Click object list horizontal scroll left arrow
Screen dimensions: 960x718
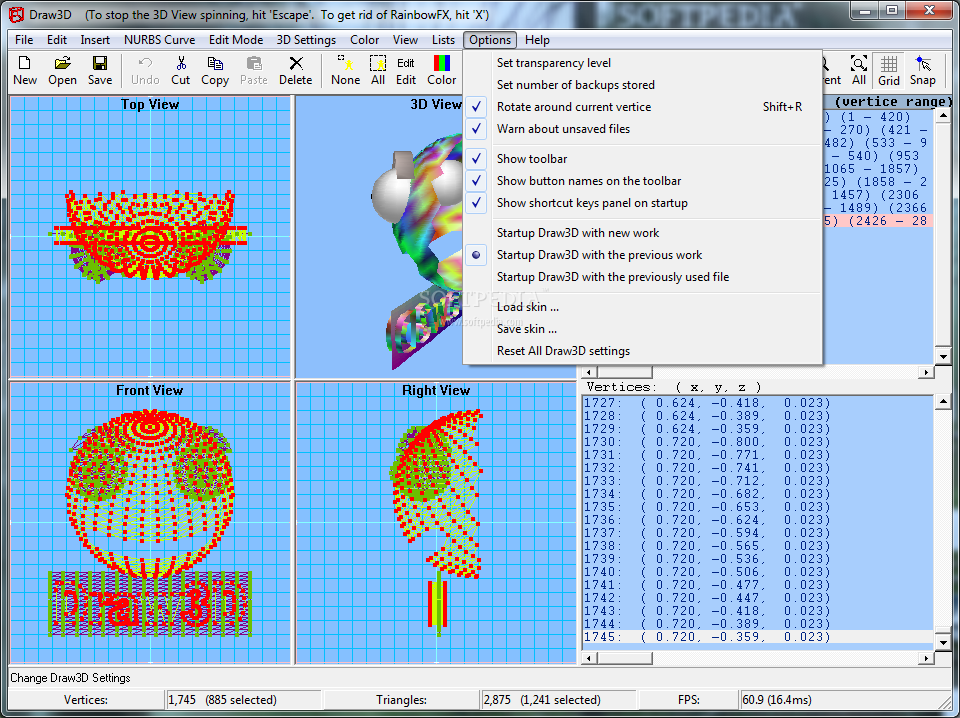coord(590,372)
